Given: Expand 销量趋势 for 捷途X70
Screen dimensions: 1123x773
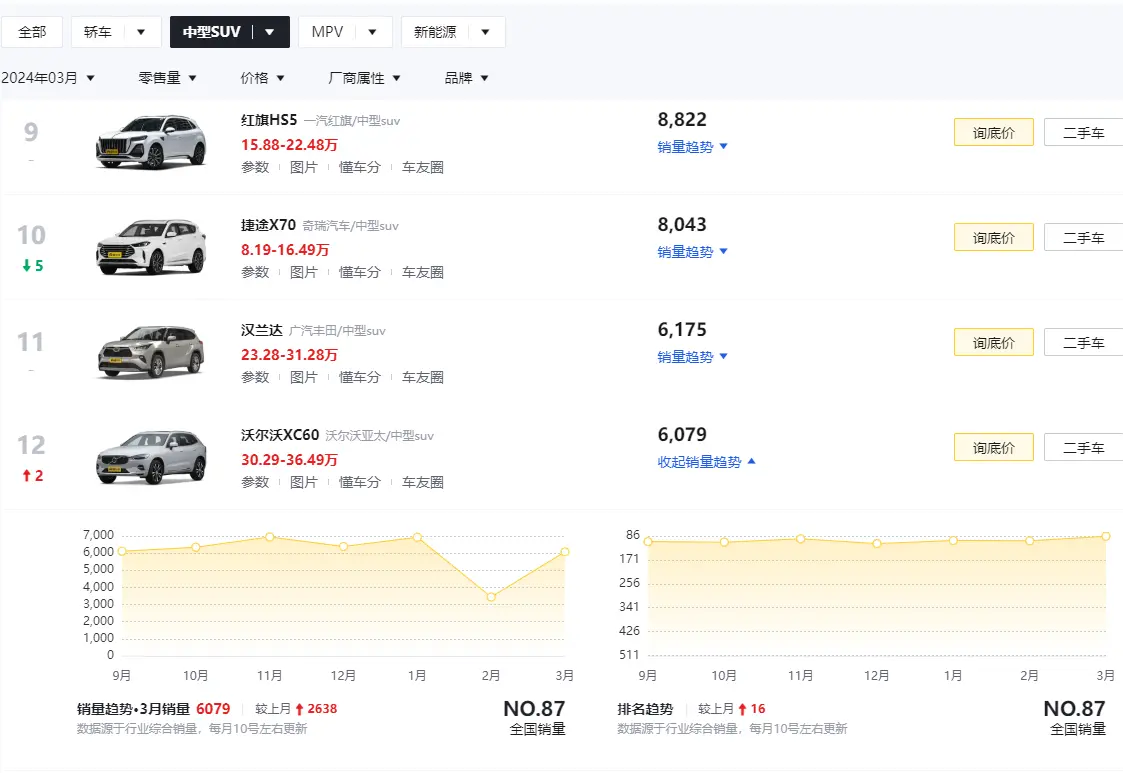Looking at the screenshot, I should tap(693, 252).
